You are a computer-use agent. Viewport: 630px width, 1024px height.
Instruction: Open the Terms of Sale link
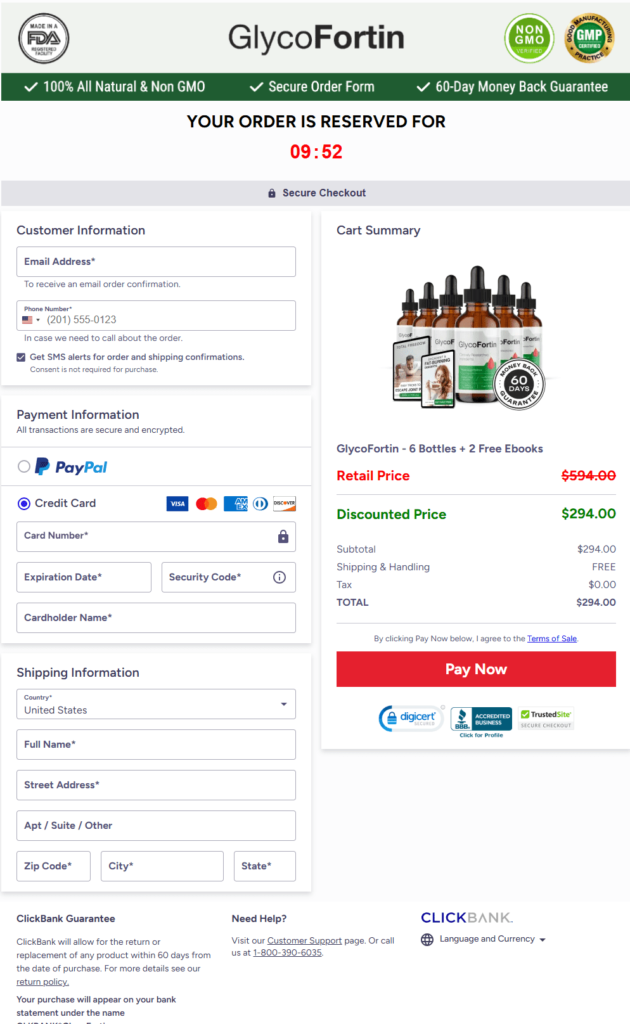coord(551,638)
